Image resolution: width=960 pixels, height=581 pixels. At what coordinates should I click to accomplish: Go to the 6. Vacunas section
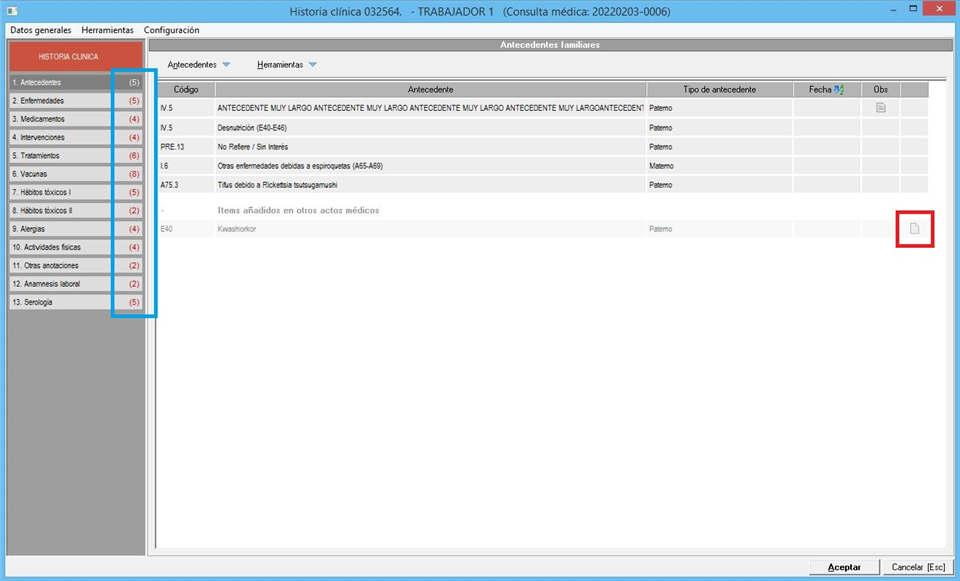click(75, 174)
